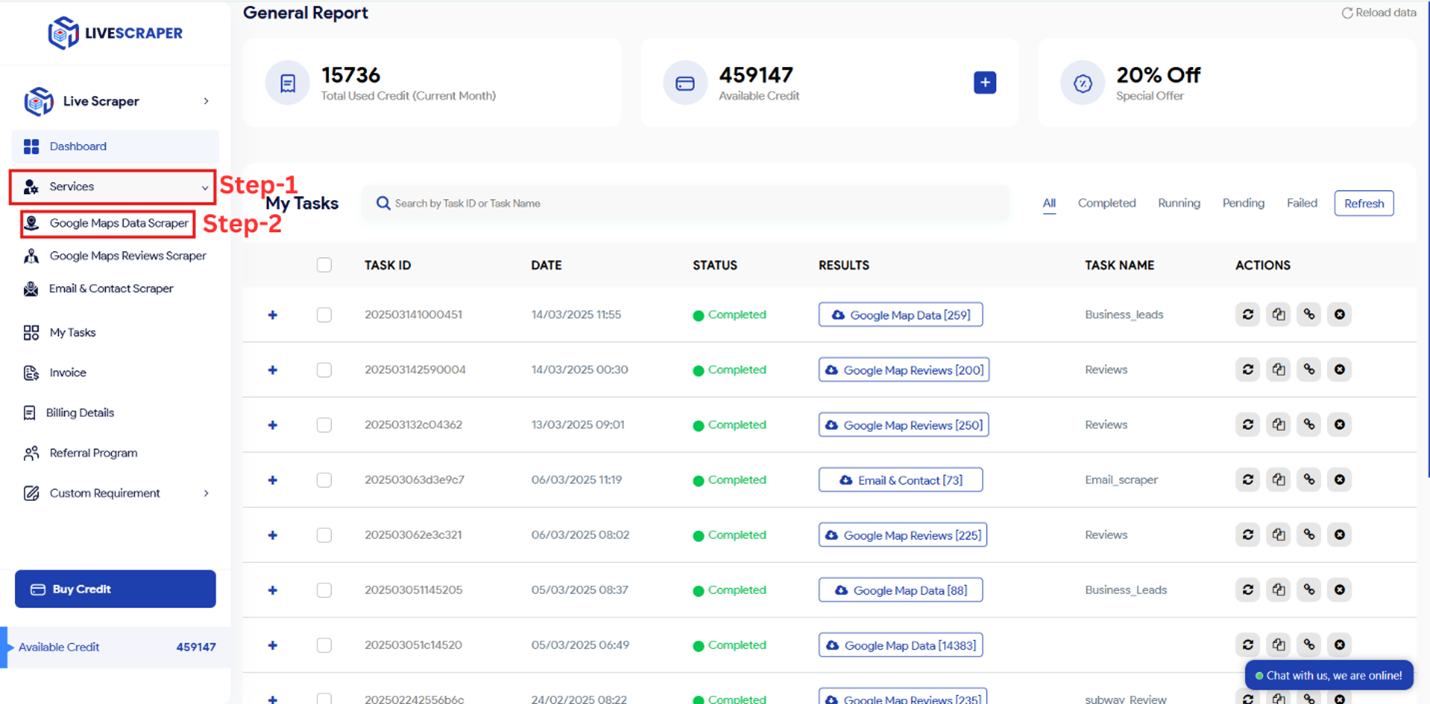Download Google Map Data [259] results

[901, 314]
